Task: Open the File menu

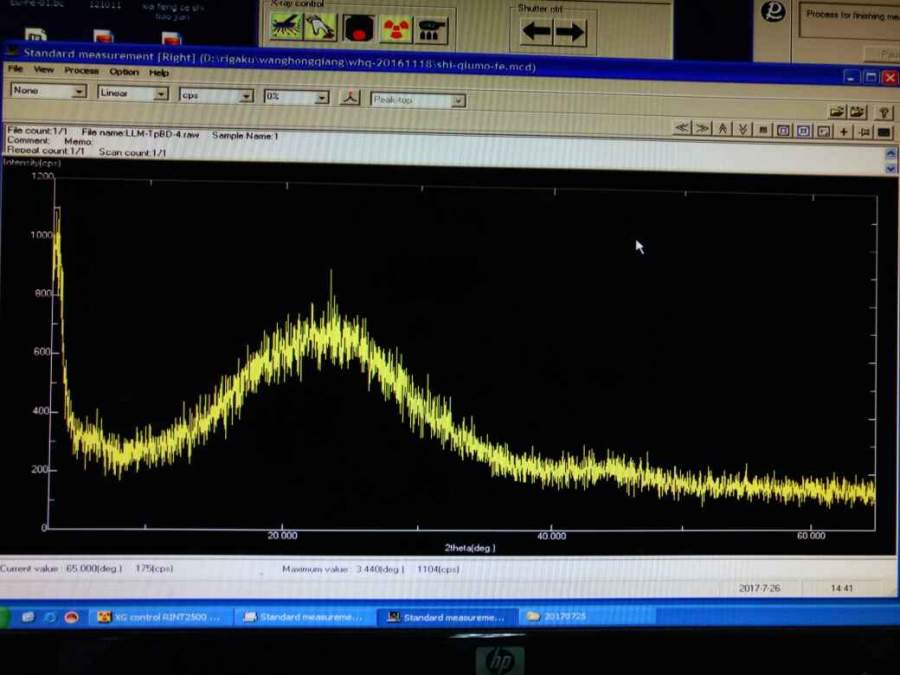Action: (15, 69)
